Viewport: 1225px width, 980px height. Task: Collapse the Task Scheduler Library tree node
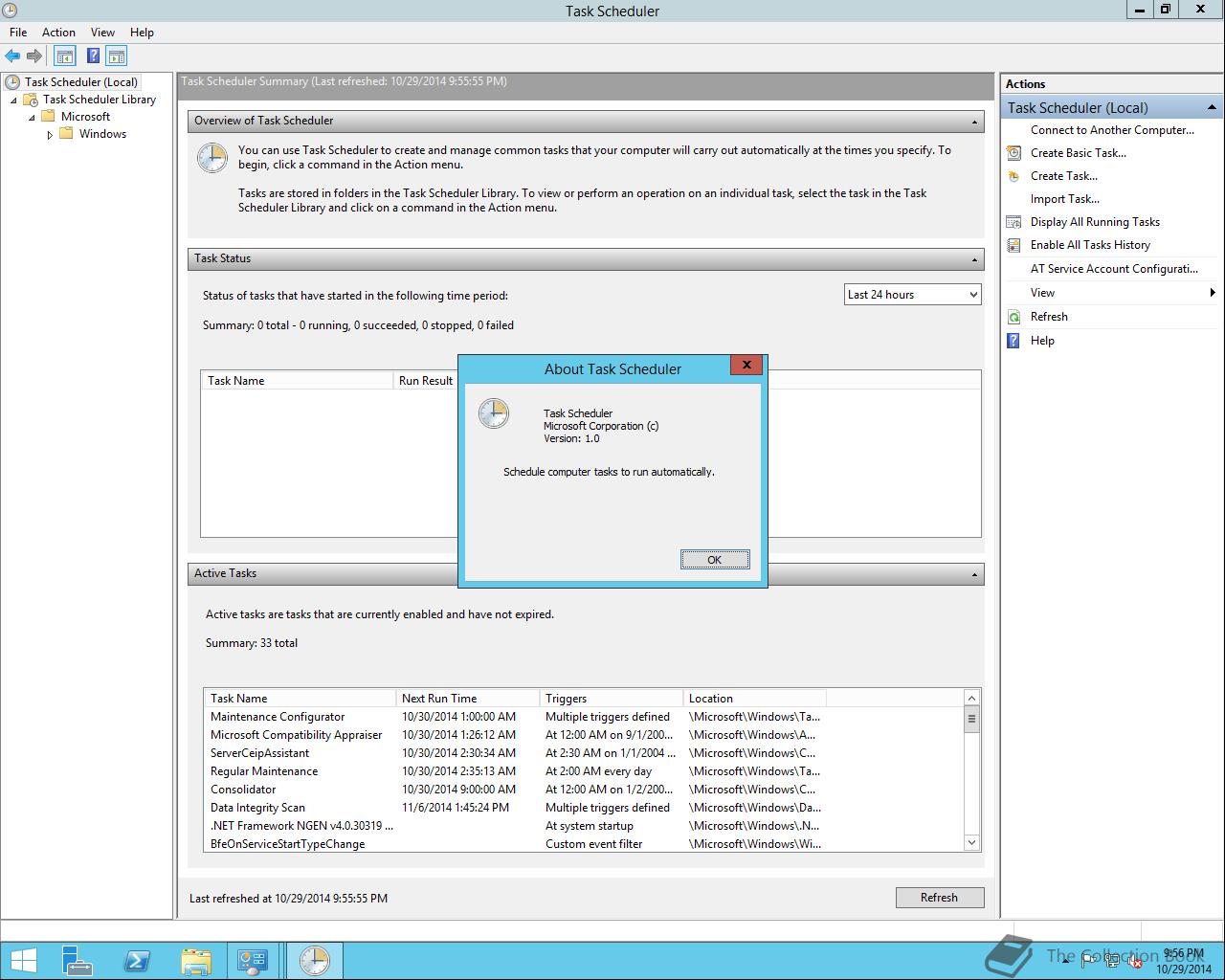pyautogui.click(x=13, y=100)
